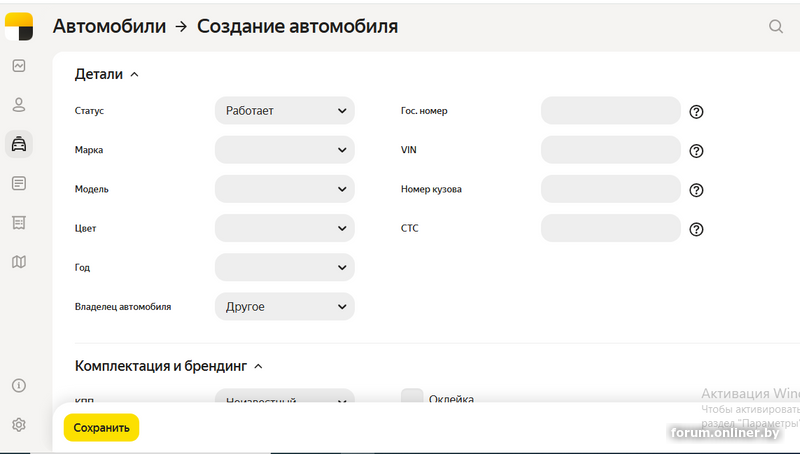Open the statistics chart sidebar icon

tap(18, 66)
